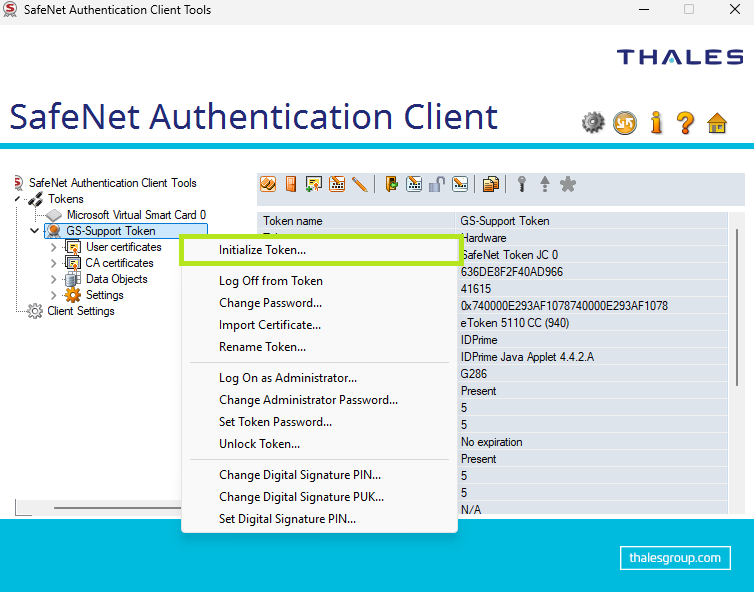Click the pencil Rename Token icon
Image resolution: width=754 pixels, height=592 pixels.
[360, 184]
